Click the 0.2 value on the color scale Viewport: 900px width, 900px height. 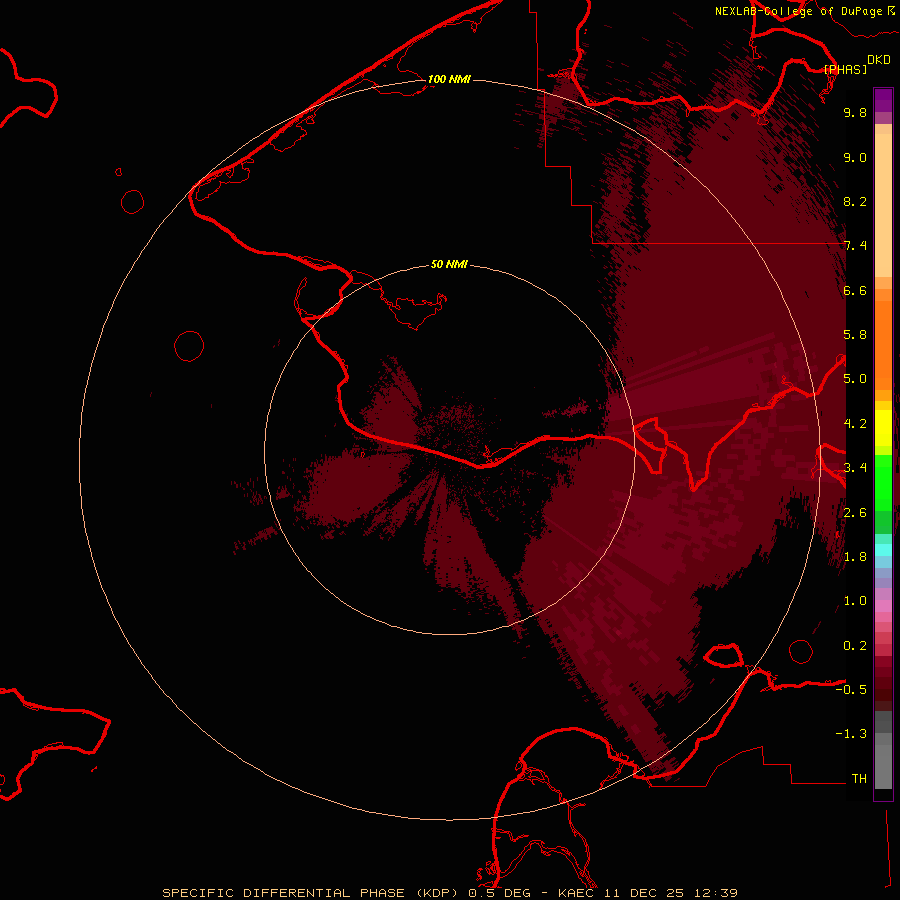point(855,646)
